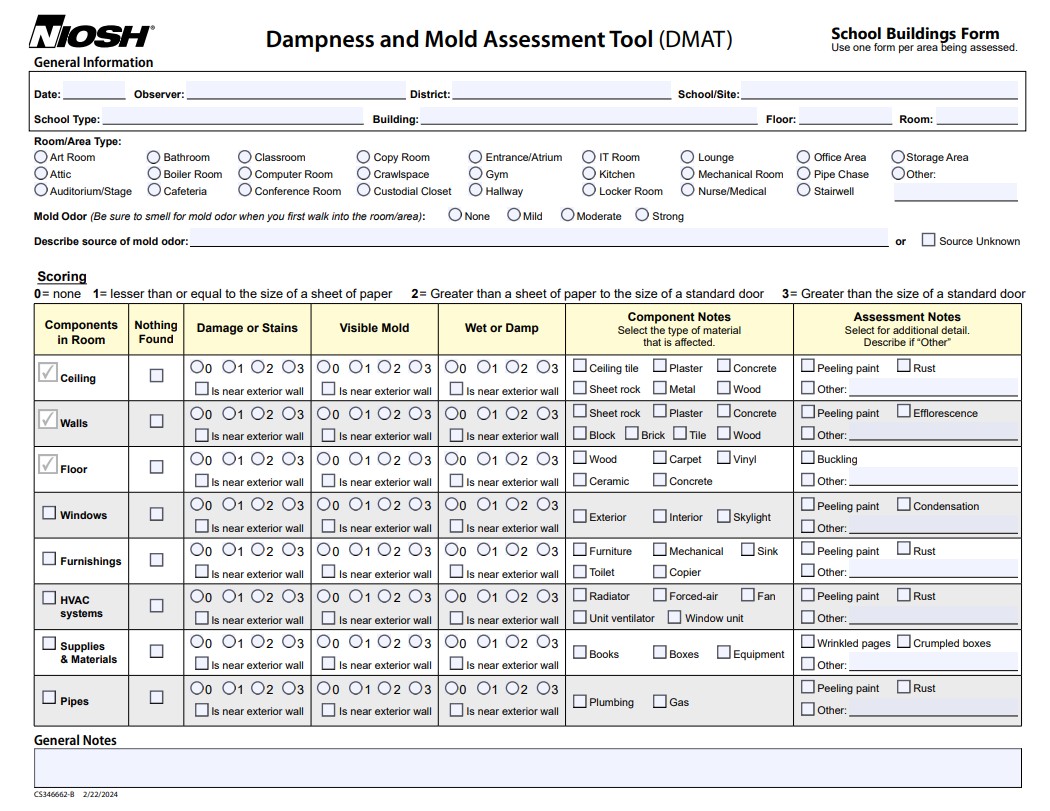Check Condensation in Windows assessment notes
1050x811 pixels.
point(904,504)
